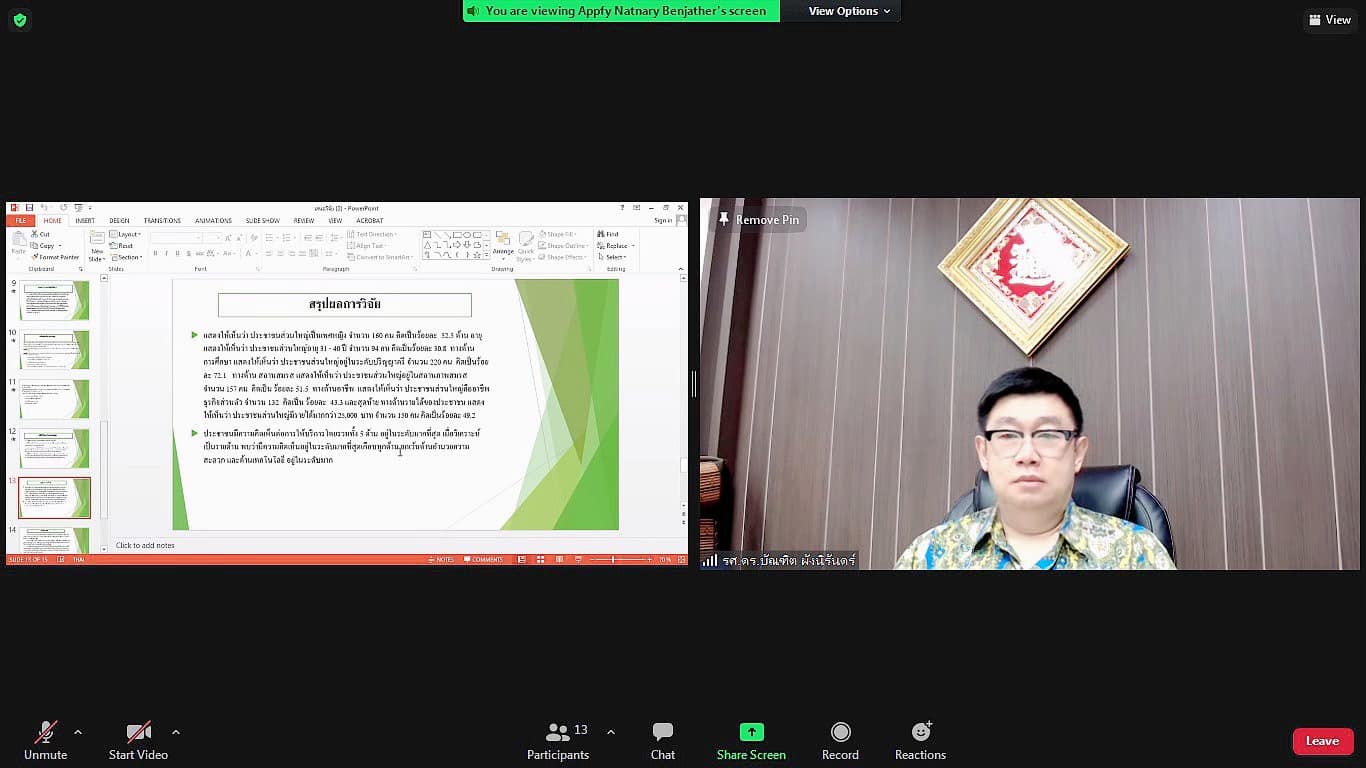This screenshot has width=1366, height=768.
Task: Open the Chat panel
Action: point(662,740)
